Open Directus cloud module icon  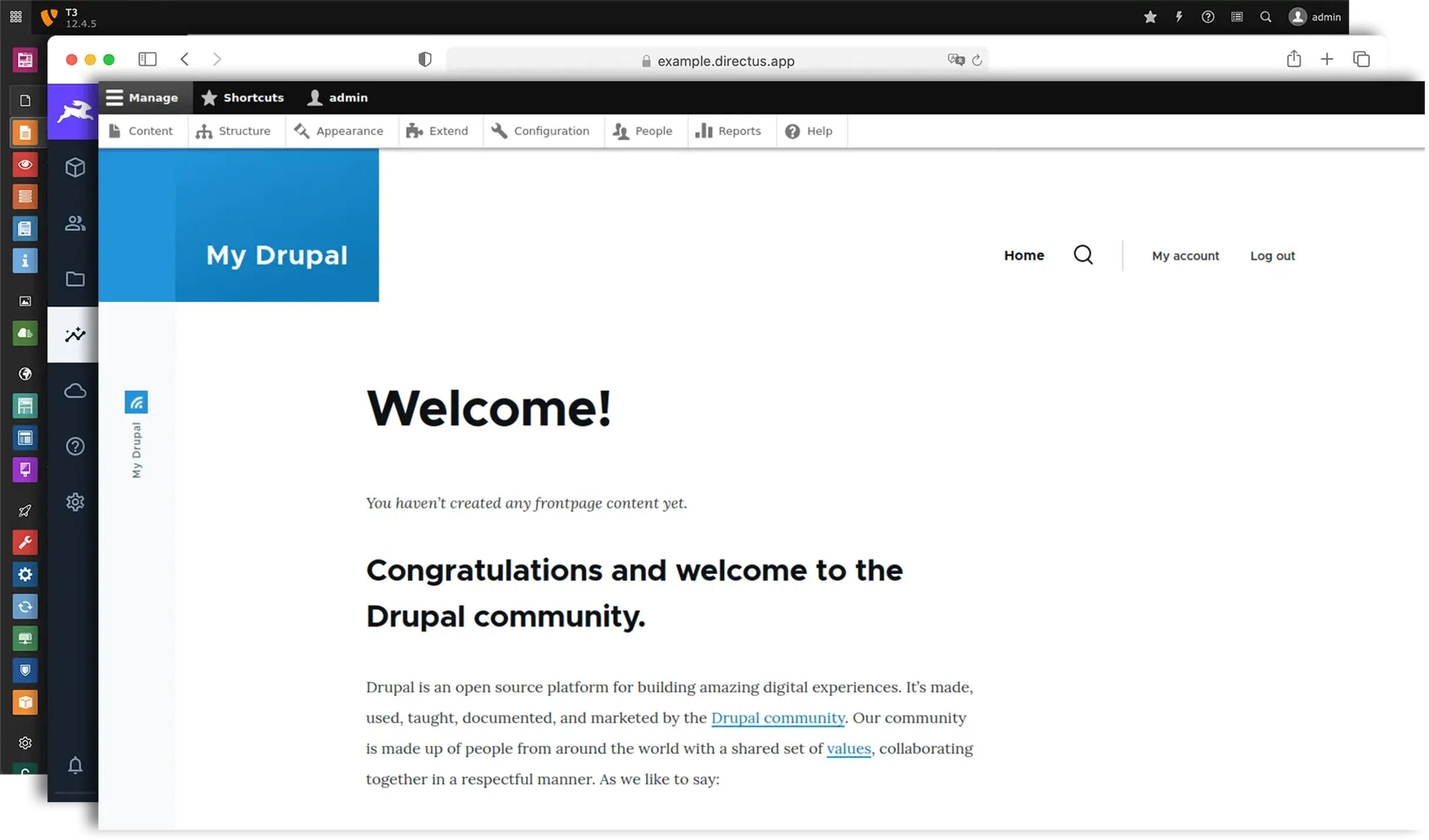click(75, 391)
